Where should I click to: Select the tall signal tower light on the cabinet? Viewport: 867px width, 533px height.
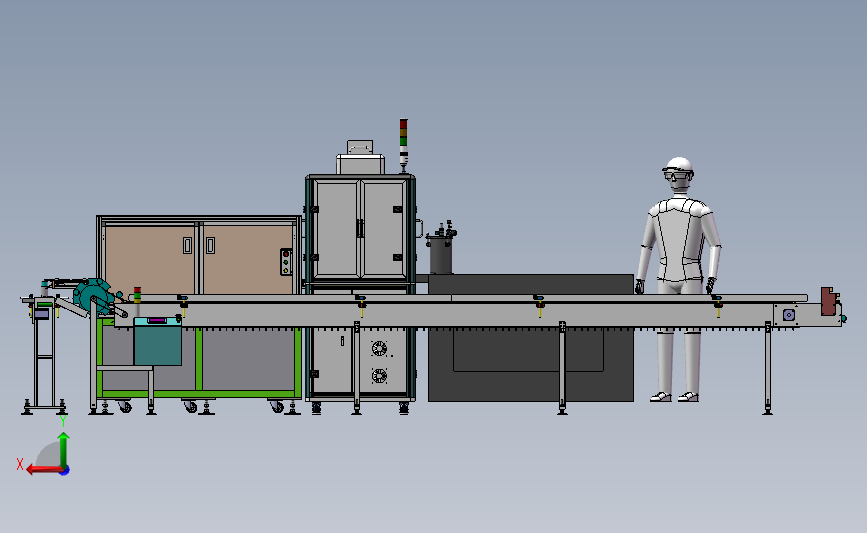pyautogui.click(x=404, y=145)
